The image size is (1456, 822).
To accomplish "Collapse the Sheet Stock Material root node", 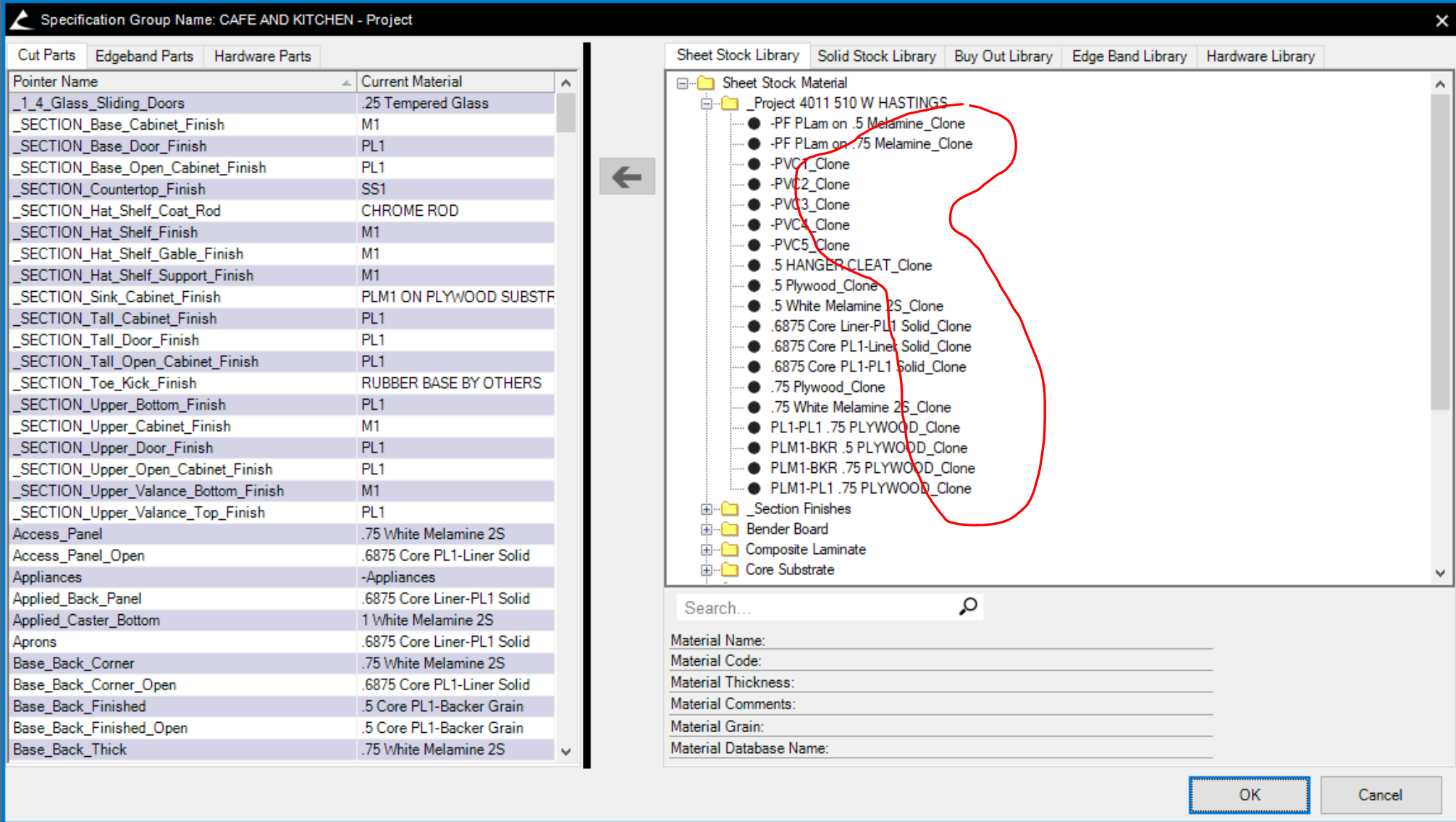I will pyautogui.click(x=682, y=83).
